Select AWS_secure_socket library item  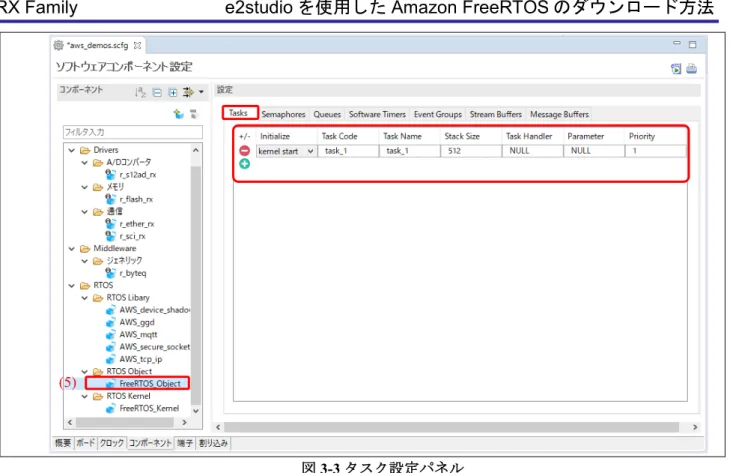[x=154, y=347]
